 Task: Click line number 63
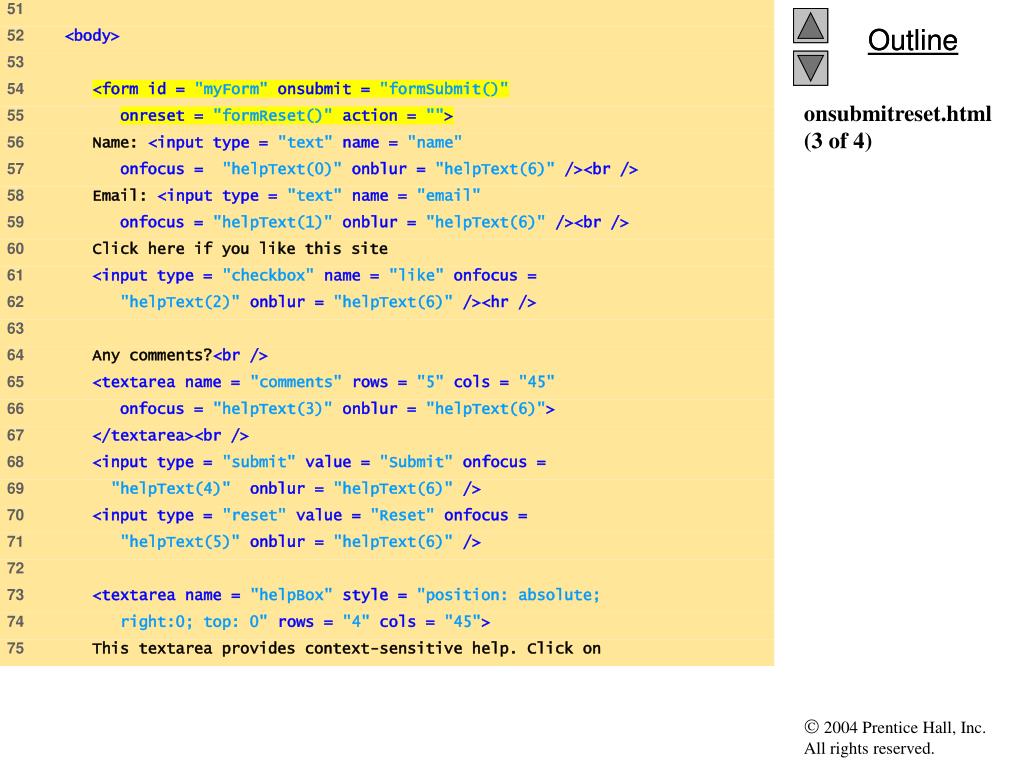click(x=15, y=328)
